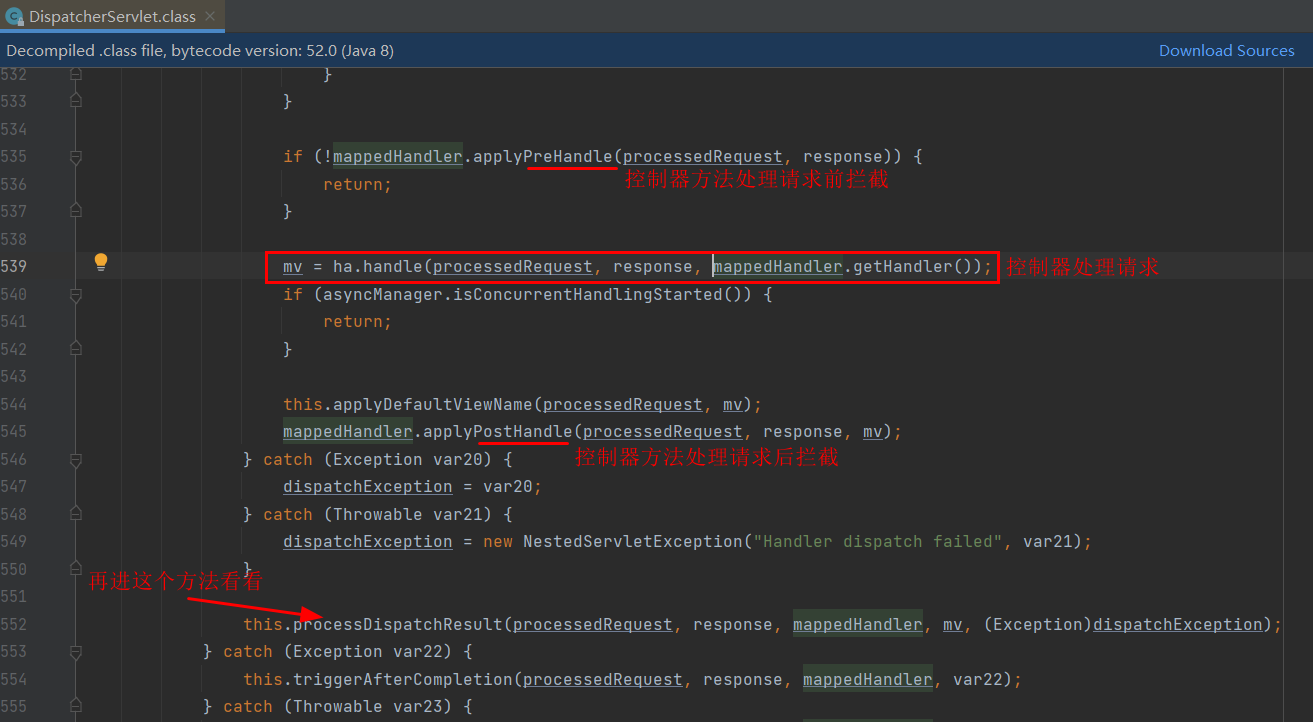Select the DispatcherServlet.class editor tab
Viewport: 1313px width, 722px height.
click(x=112, y=16)
